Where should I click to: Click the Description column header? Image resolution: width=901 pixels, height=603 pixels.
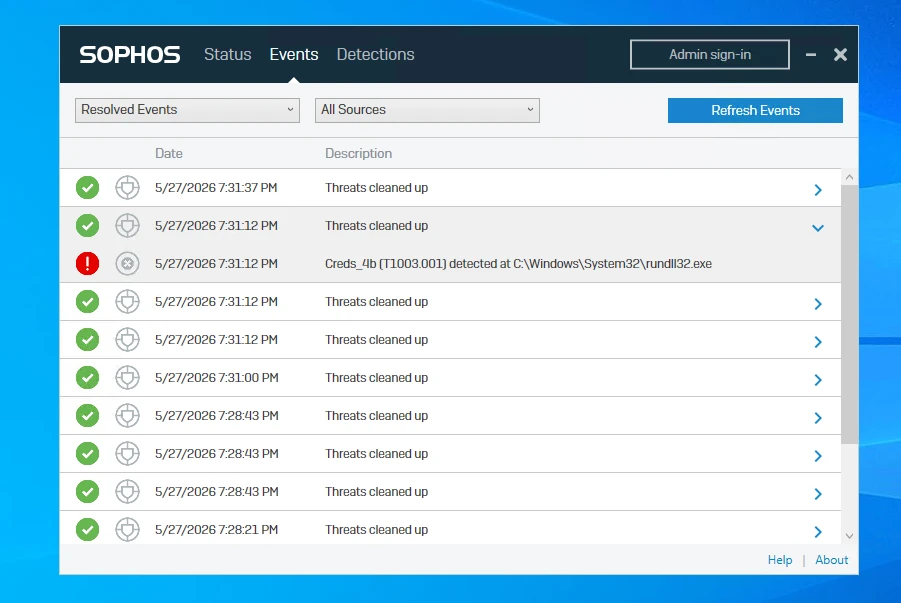(359, 153)
